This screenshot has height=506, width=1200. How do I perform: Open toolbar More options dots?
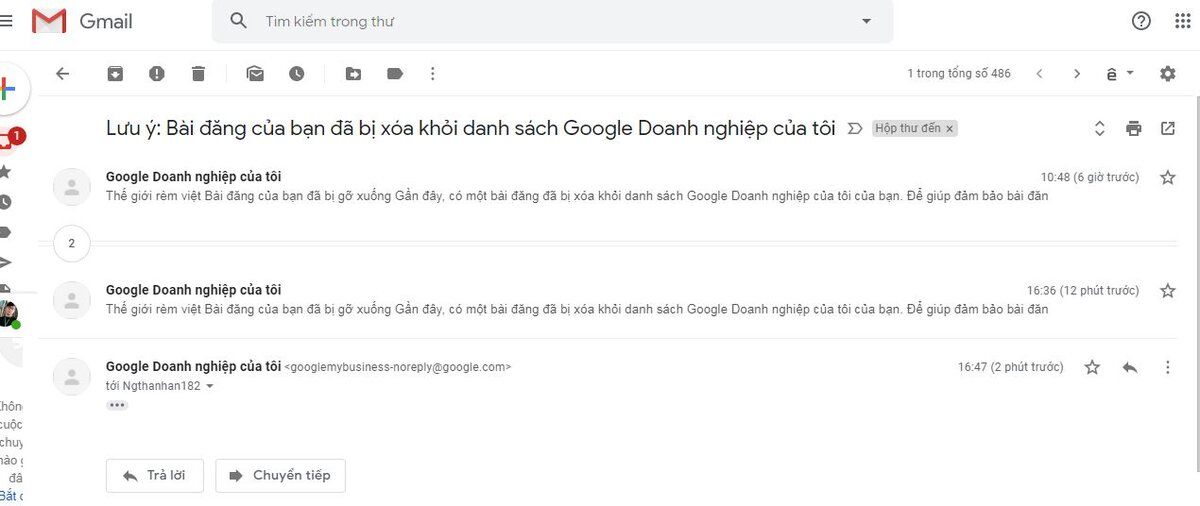pos(432,73)
